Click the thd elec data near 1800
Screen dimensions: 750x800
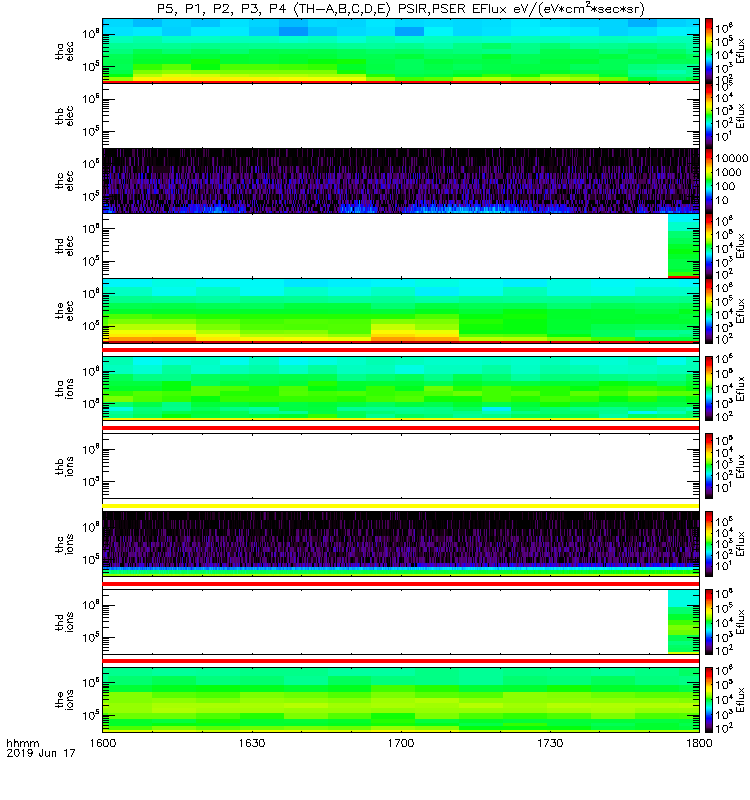pyautogui.click(x=684, y=245)
